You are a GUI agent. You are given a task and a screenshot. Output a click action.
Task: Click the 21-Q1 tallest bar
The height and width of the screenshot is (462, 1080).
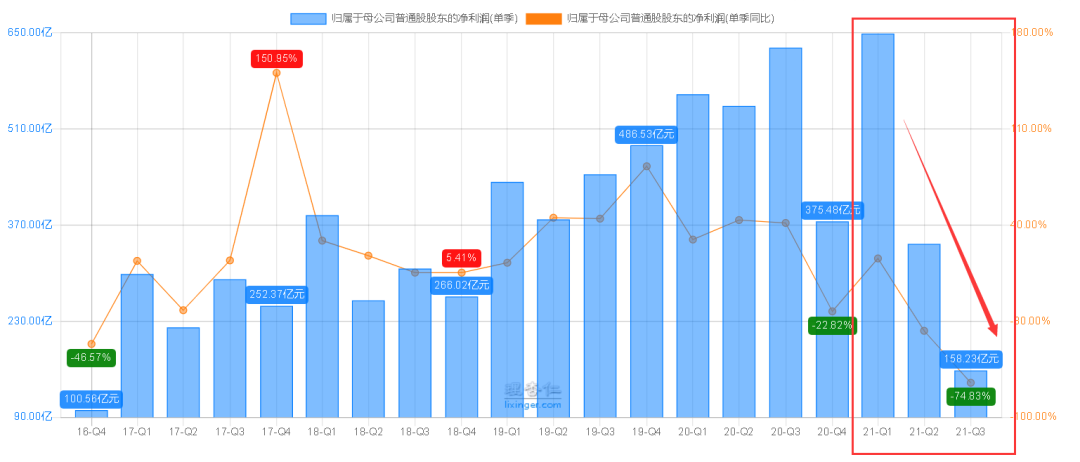click(x=878, y=225)
